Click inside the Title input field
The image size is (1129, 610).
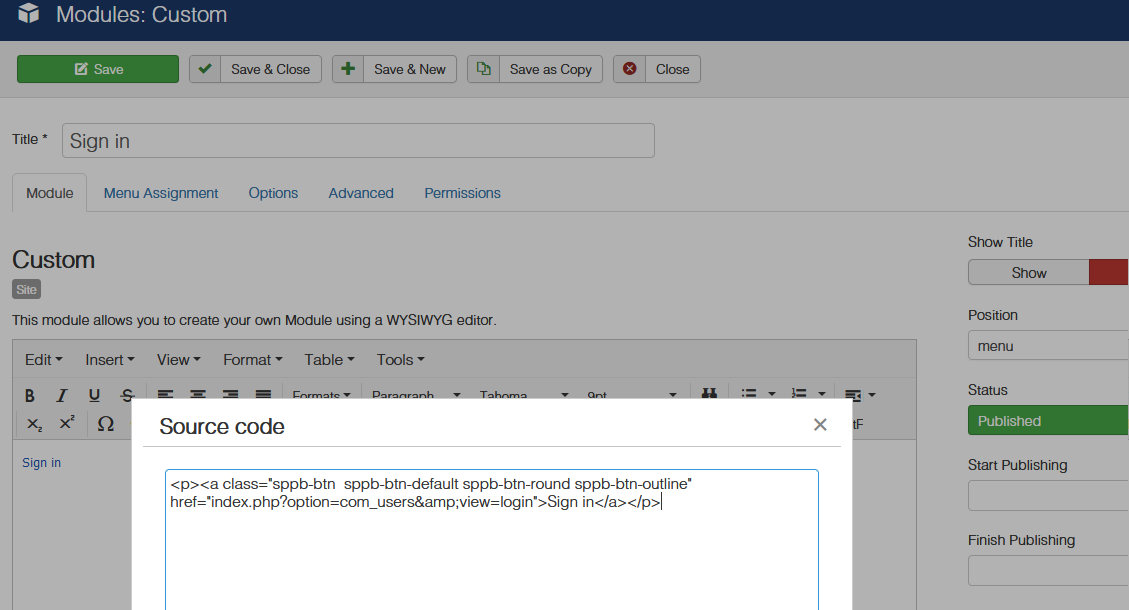click(358, 141)
